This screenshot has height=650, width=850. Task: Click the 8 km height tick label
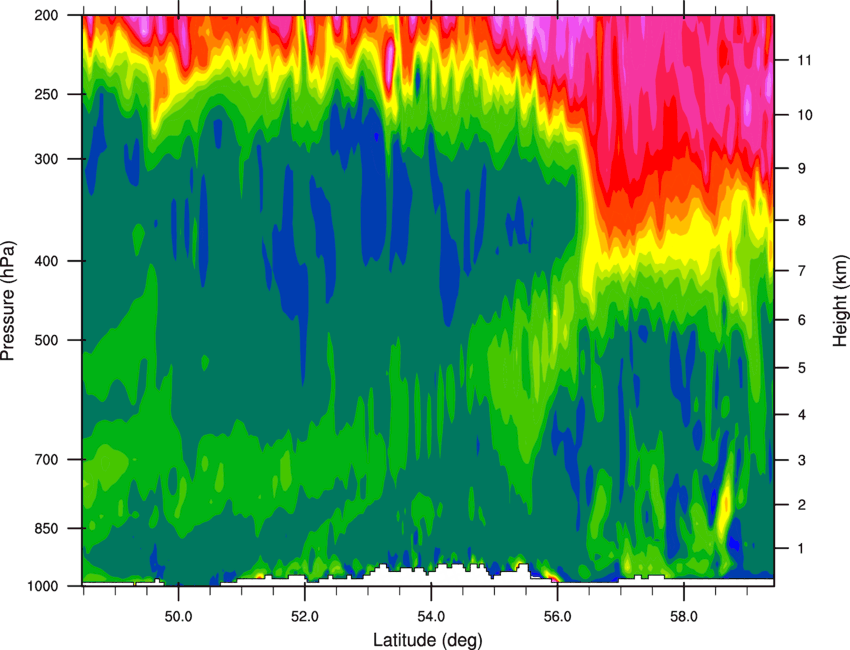[x=801, y=220]
